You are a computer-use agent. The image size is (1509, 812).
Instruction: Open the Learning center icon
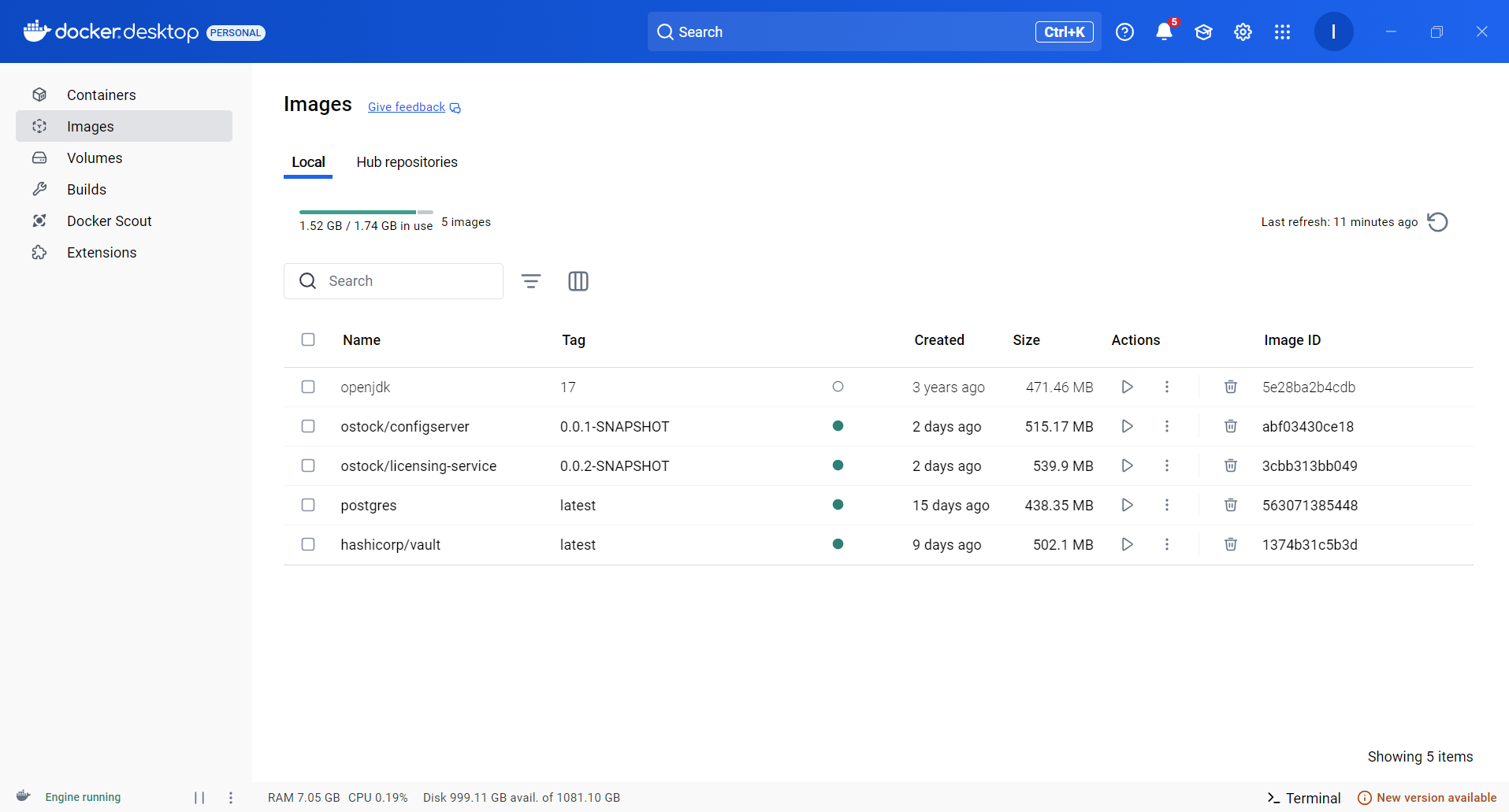(1203, 32)
